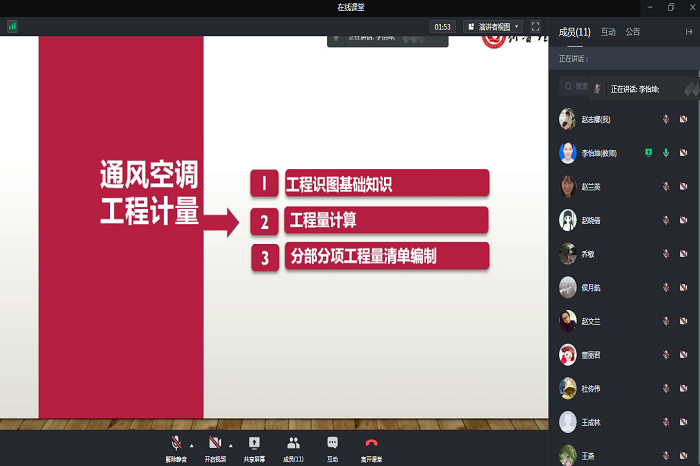Leave the classroom with red hang-up button
The image size is (700, 466).
pyautogui.click(x=371, y=443)
